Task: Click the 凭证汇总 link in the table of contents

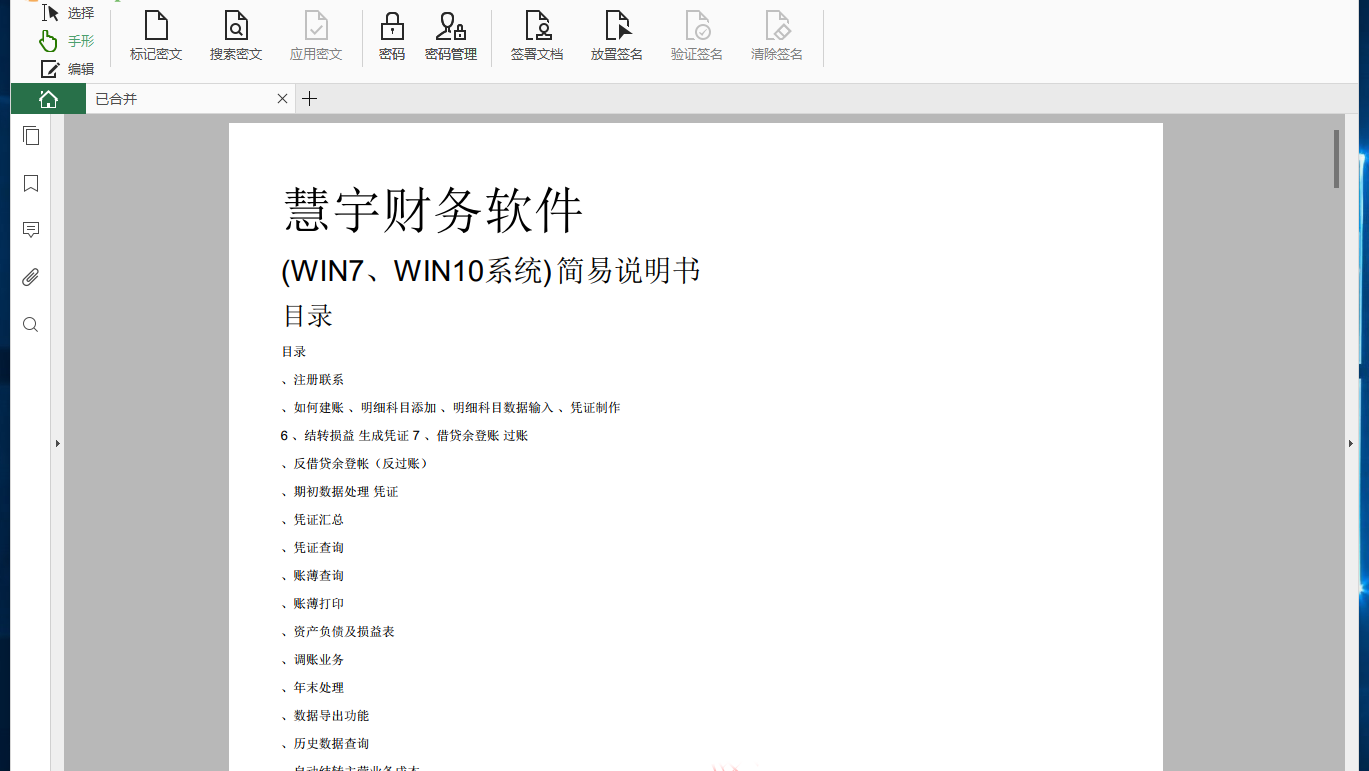Action: (x=317, y=519)
